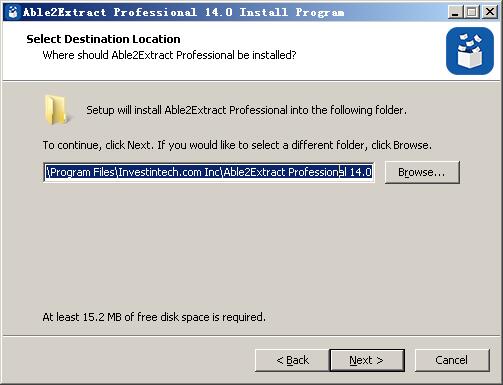The image size is (503, 385).
Task: Place cursor on 'Investintech.com Inc' in path
Action: pyautogui.click(x=169, y=172)
